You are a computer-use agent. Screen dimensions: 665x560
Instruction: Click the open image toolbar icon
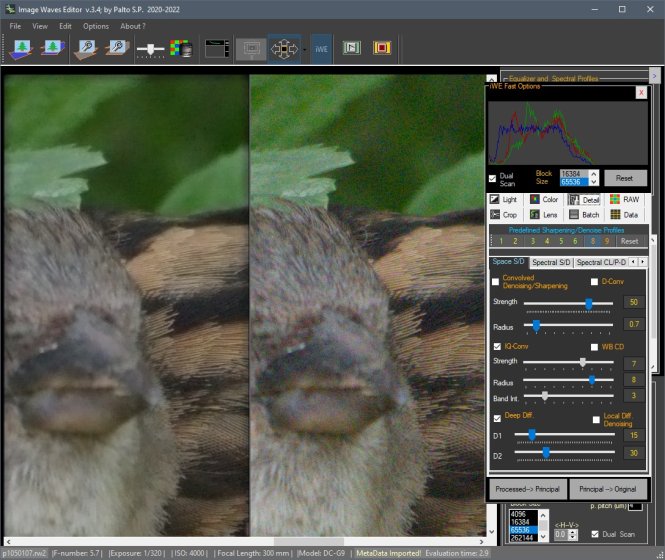21,49
